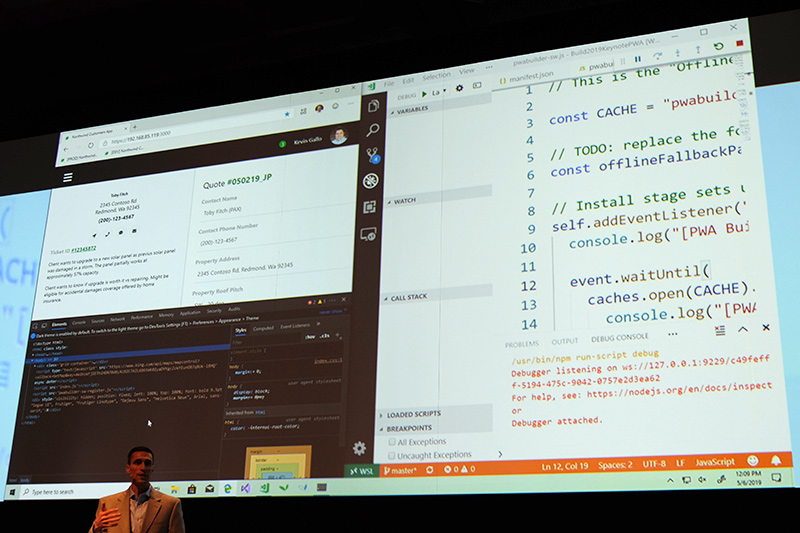
Task: Open the Selection menu in VS Code
Action: coord(436,77)
